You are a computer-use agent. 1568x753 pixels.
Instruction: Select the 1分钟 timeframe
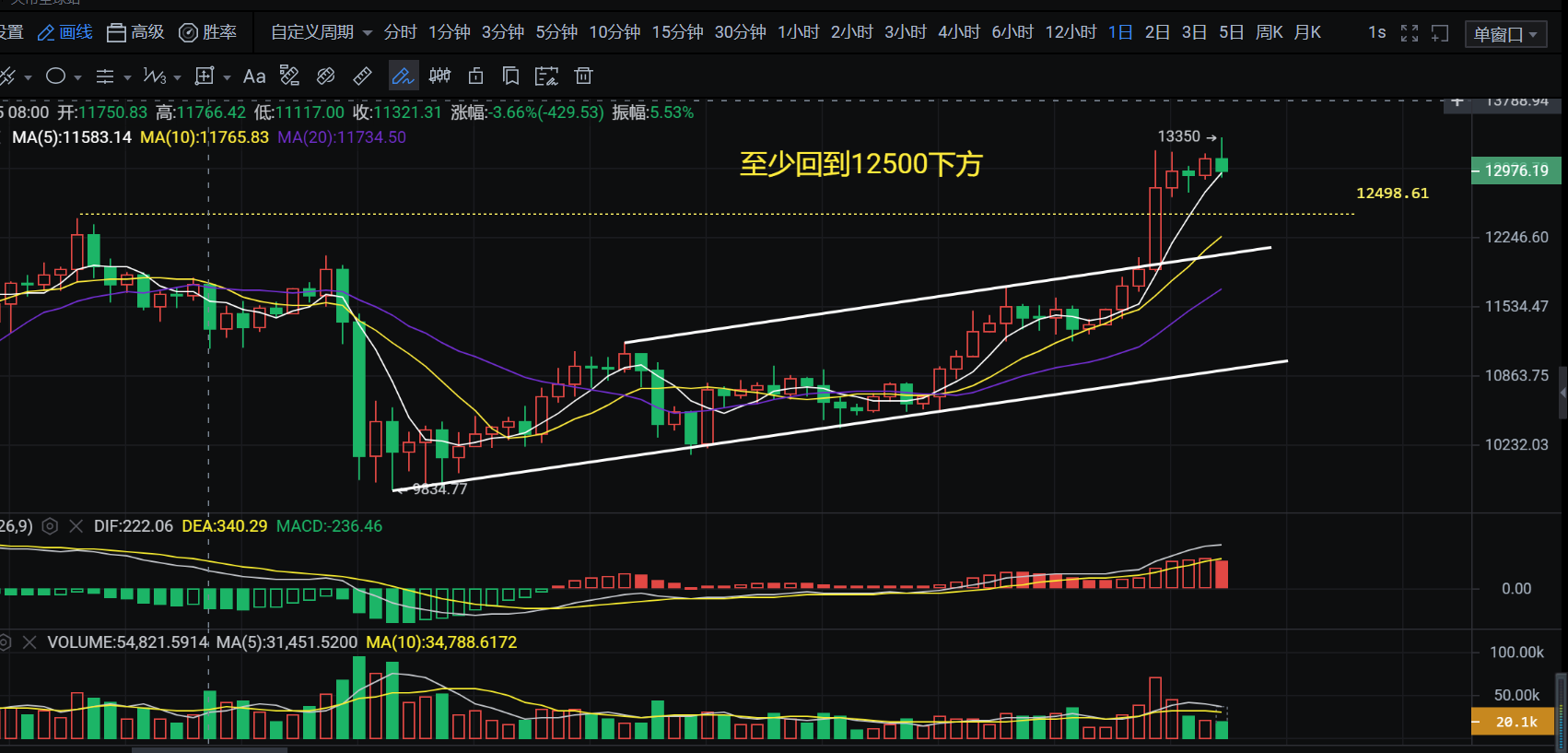(449, 32)
